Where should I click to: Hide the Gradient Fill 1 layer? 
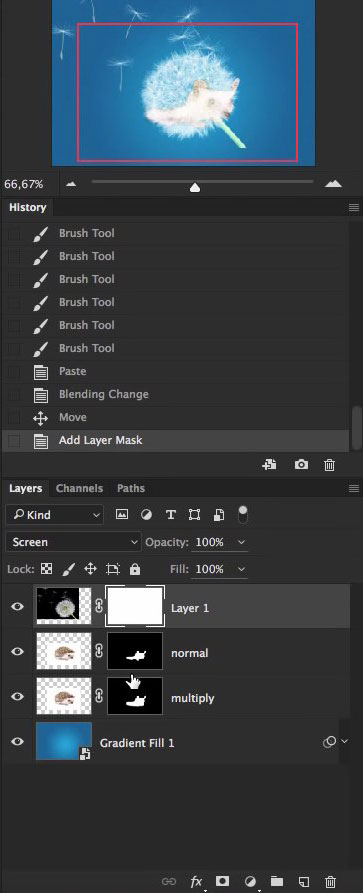pos(18,742)
